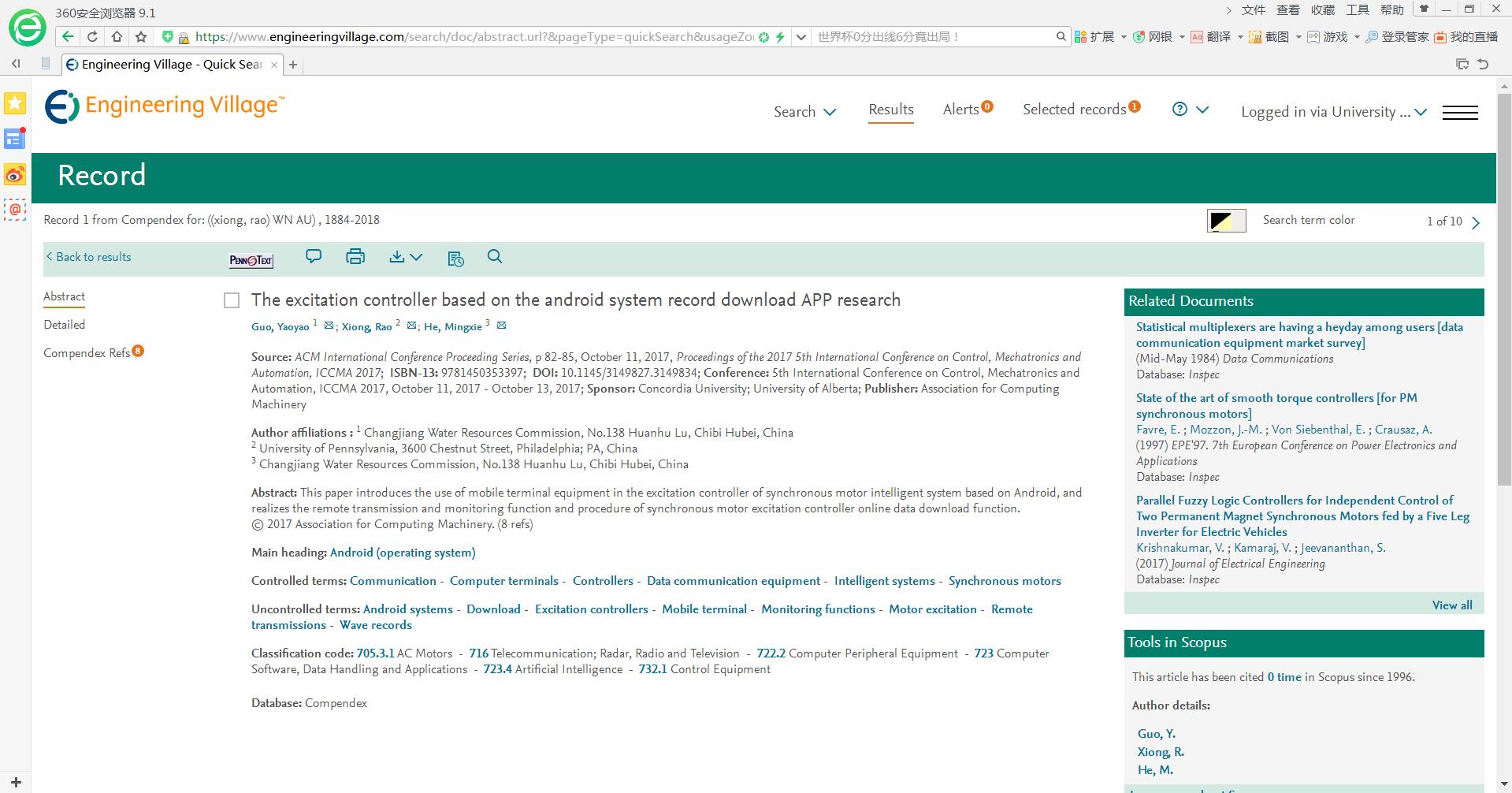Screen dimensions: 1512x793
Task: Select the record title checkbox
Action: (232, 300)
